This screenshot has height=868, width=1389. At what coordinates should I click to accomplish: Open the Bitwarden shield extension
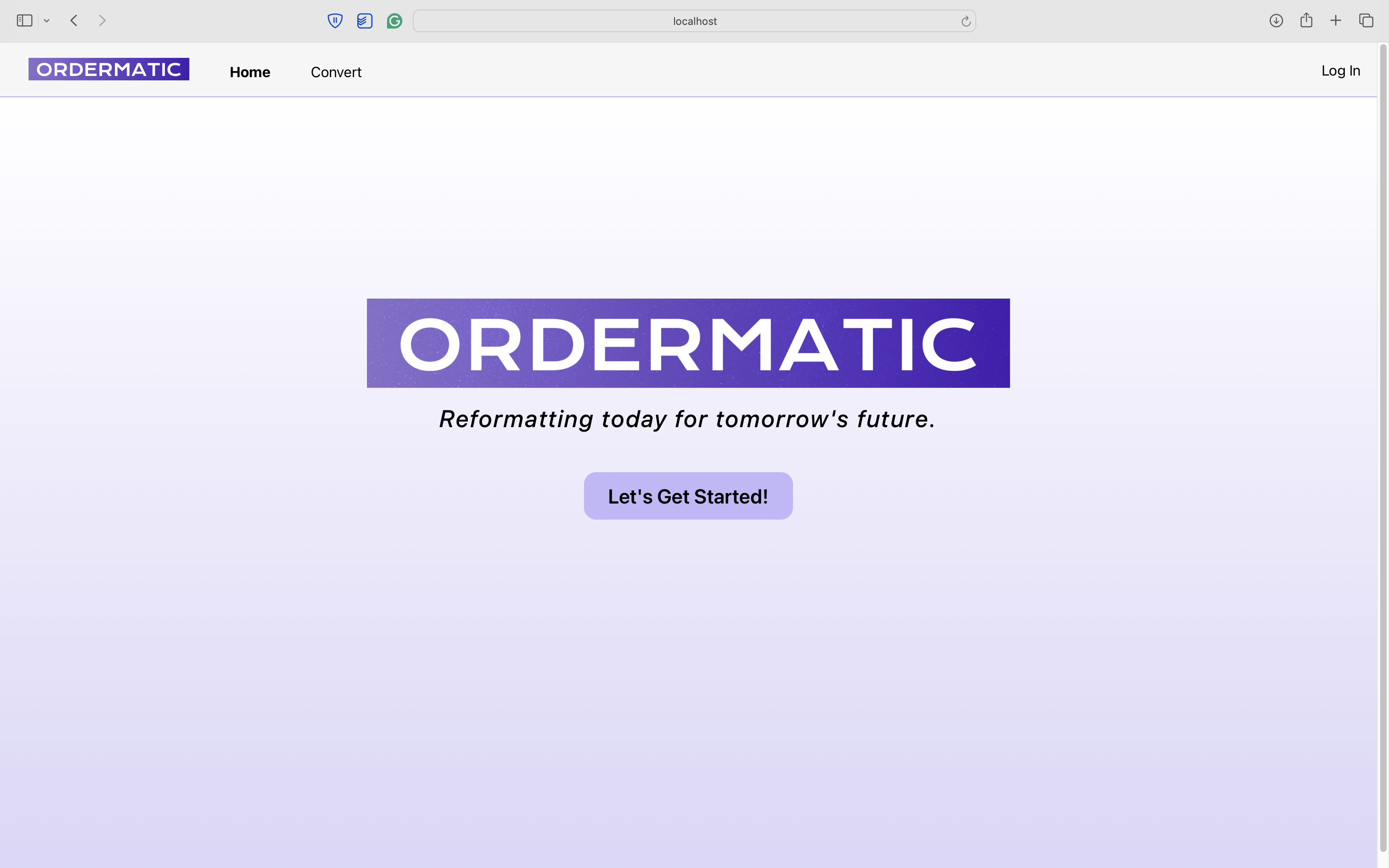tap(335, 21)
